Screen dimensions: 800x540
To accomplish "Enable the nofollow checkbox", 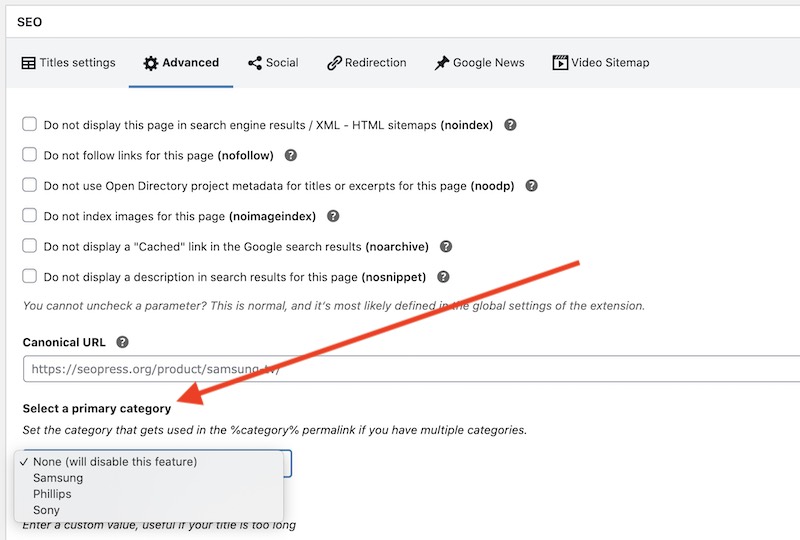I will [30, 154].
